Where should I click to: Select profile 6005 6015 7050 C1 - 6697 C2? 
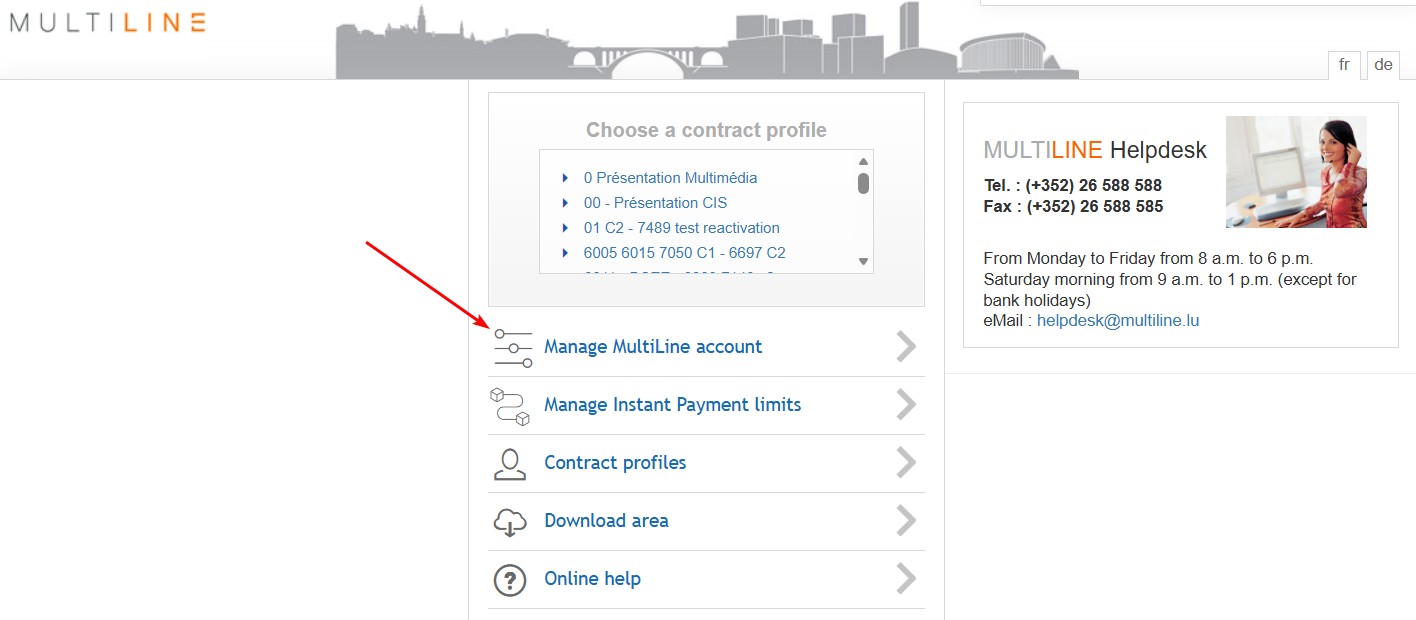(684, 253)
